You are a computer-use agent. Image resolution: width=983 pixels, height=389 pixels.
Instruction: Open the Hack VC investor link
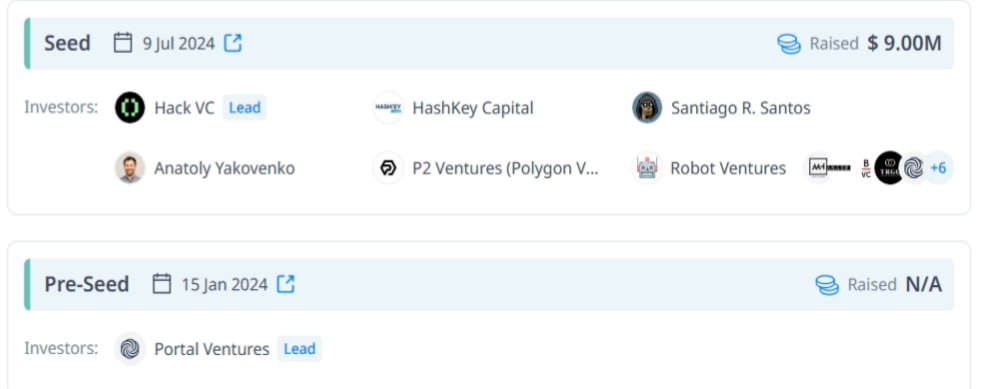click(184, 108)
